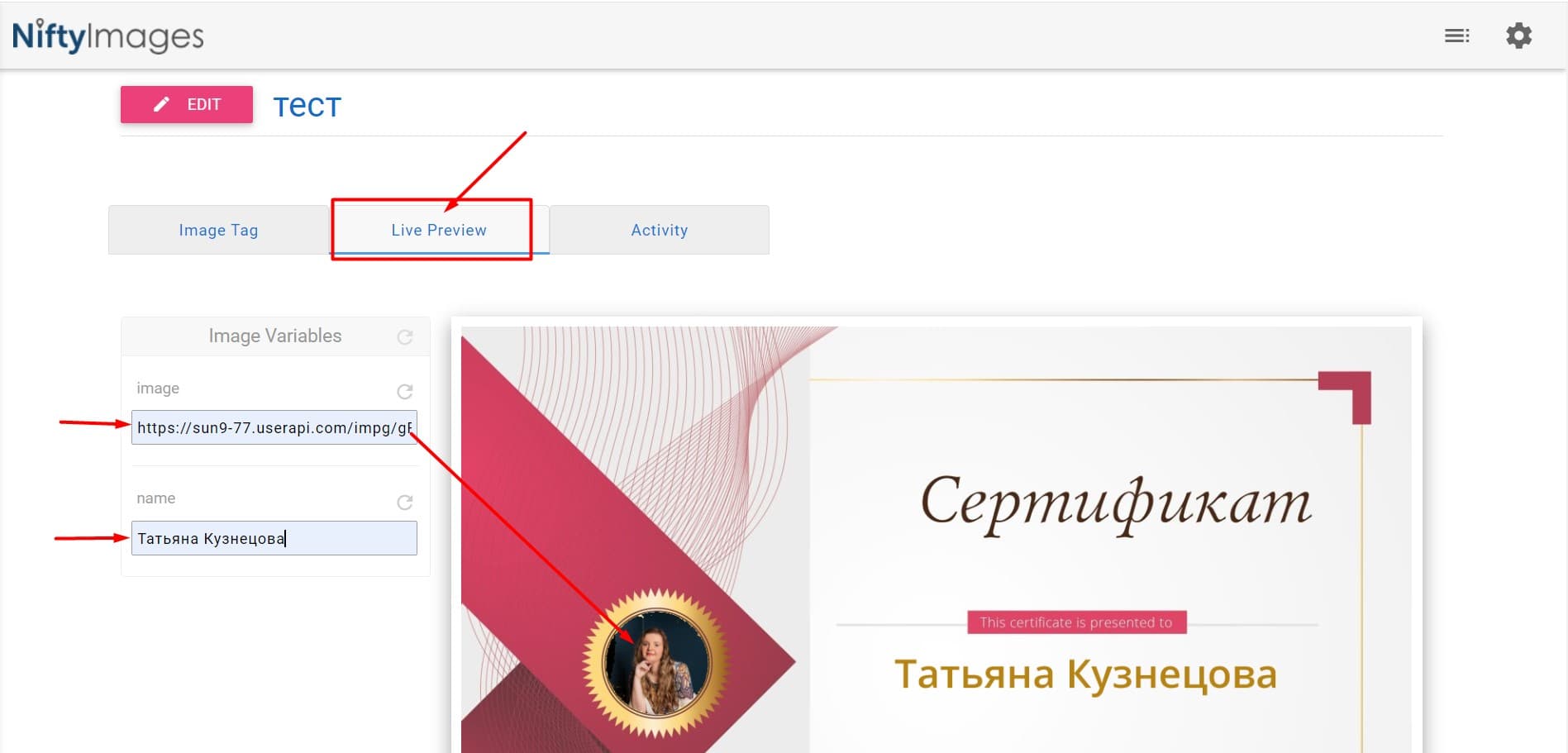The image size is (1568, 753).
Task: Reset the name variable with its refresh icon
Action: (405, 502)
